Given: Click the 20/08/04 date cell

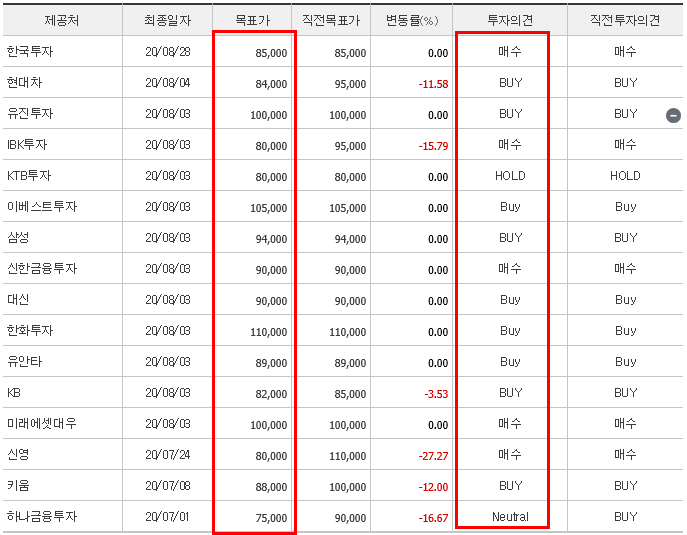Looking at the screenshot, I should [168, 83].
